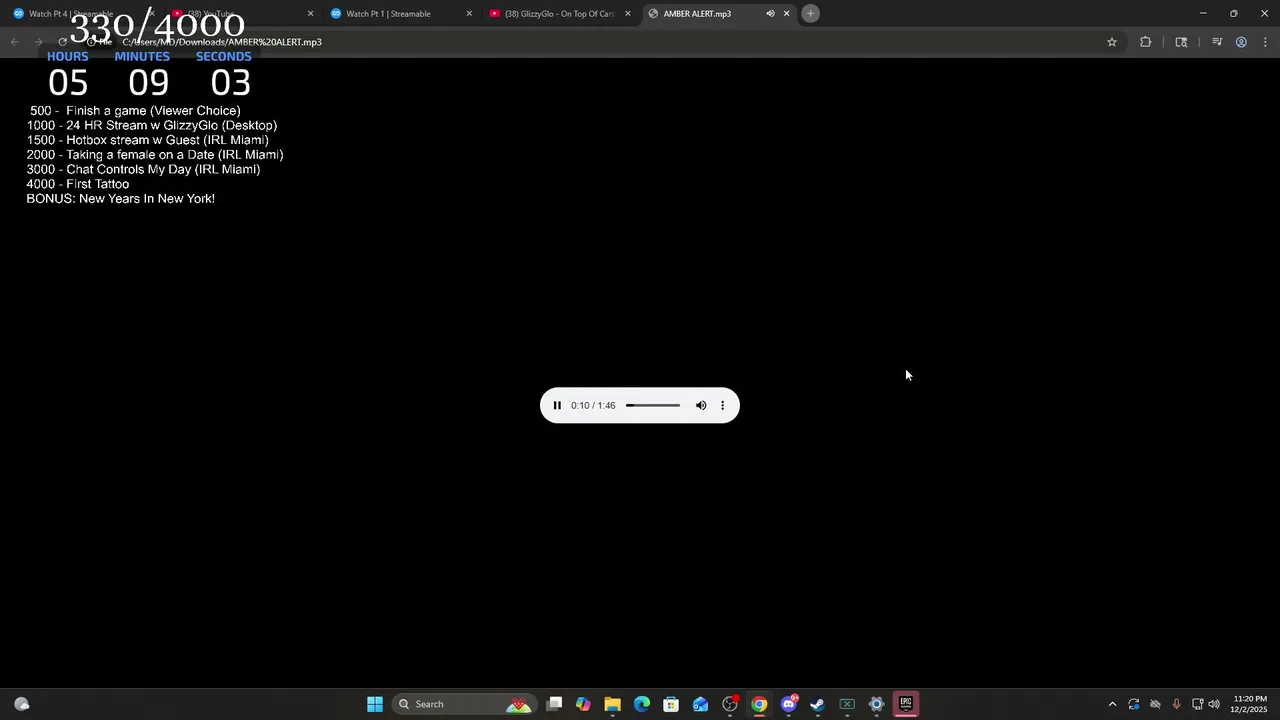Open the Chrome extensions puzzle icon
The width and height of the screenshot is (1280, 720).
(x=1146, y=42)
